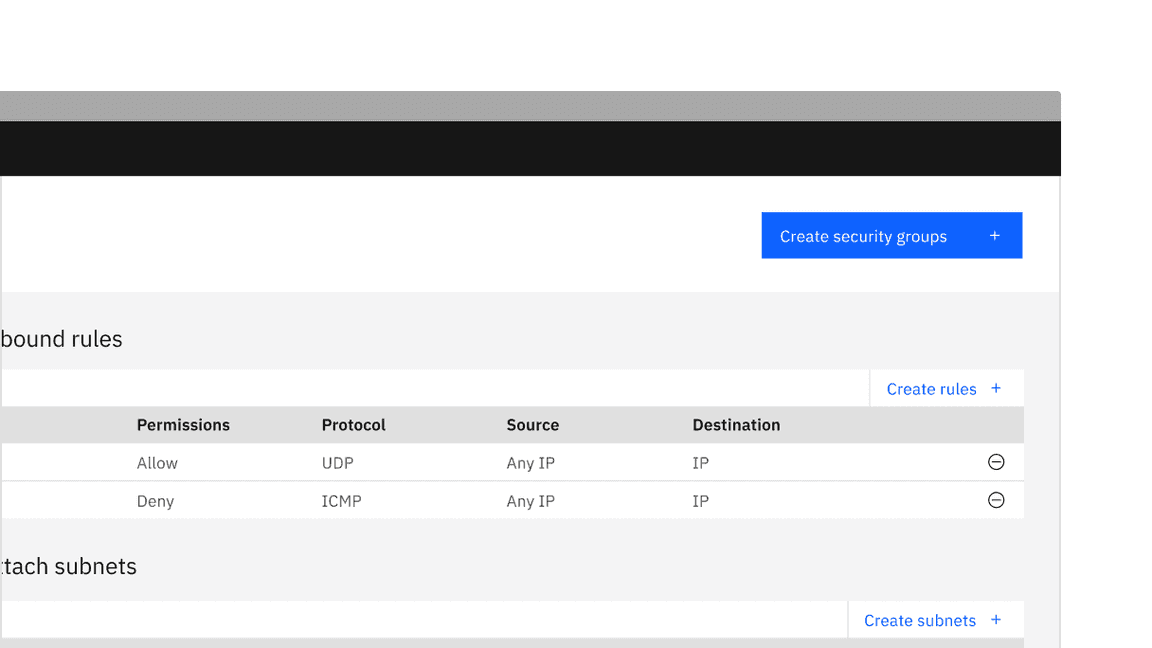Select the minus icon in the second table row
This screenshot has width=1152, height=648.
(x=996, y=500)
